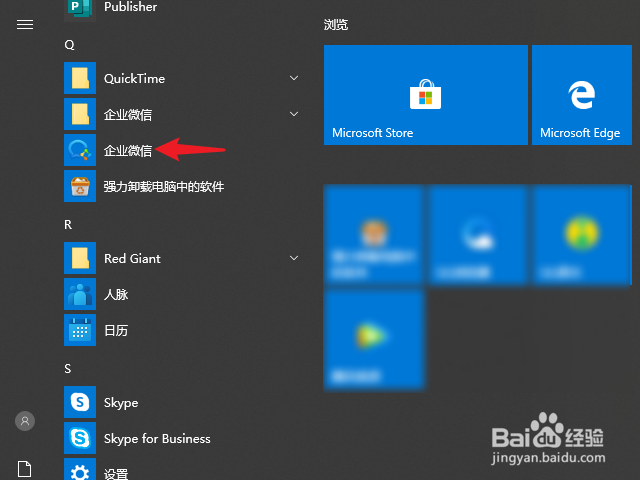Select the Red Giant label
This screenshot has height=480, width=640.
coord(132,258)
